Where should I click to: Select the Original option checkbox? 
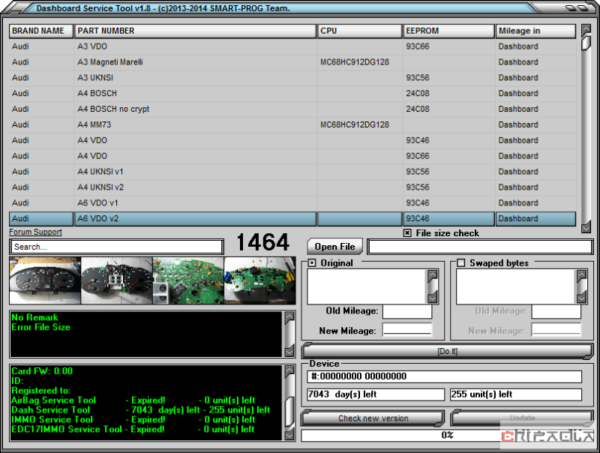(x=312, y=263)
